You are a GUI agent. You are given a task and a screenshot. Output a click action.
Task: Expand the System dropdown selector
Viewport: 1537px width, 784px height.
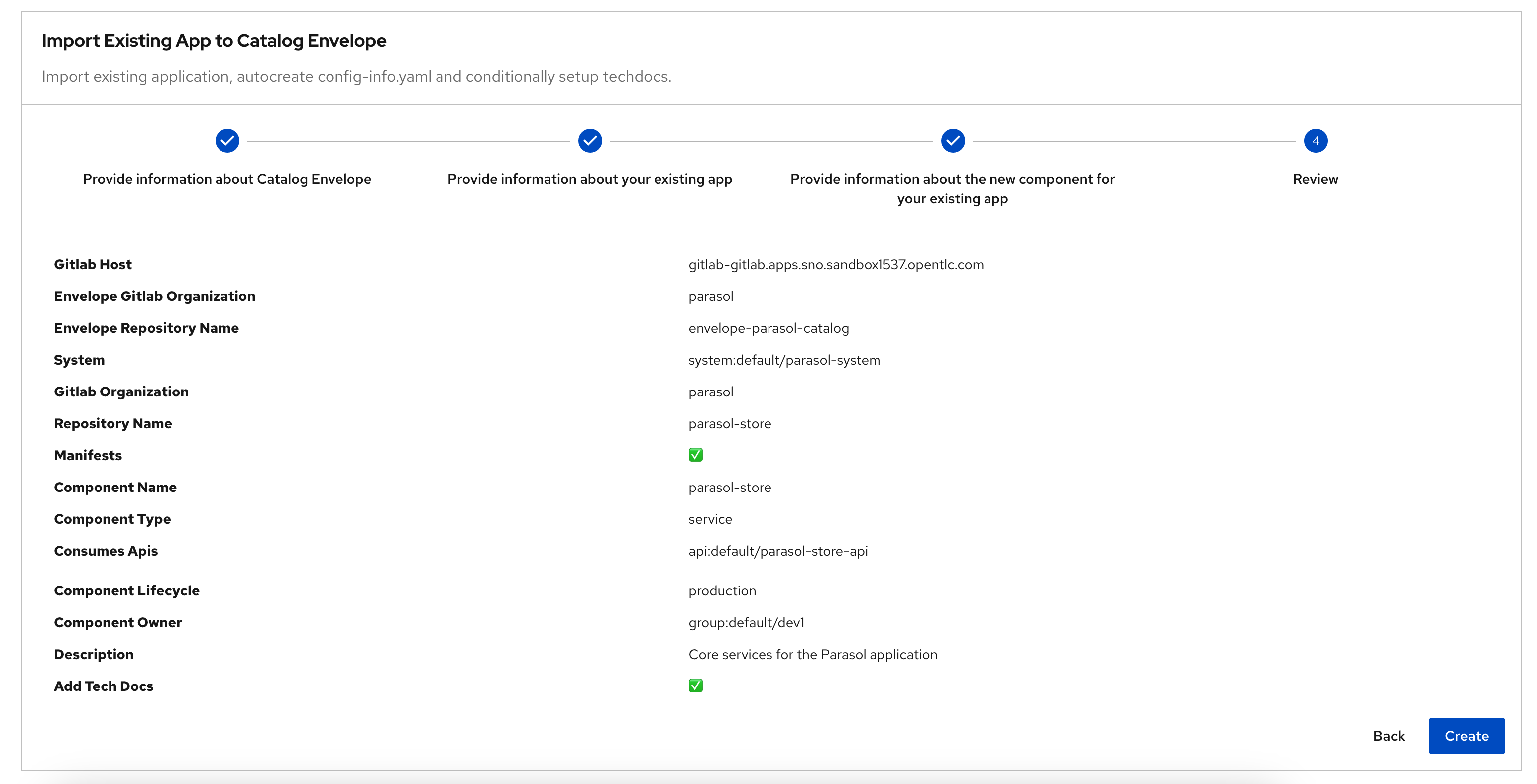784,359
